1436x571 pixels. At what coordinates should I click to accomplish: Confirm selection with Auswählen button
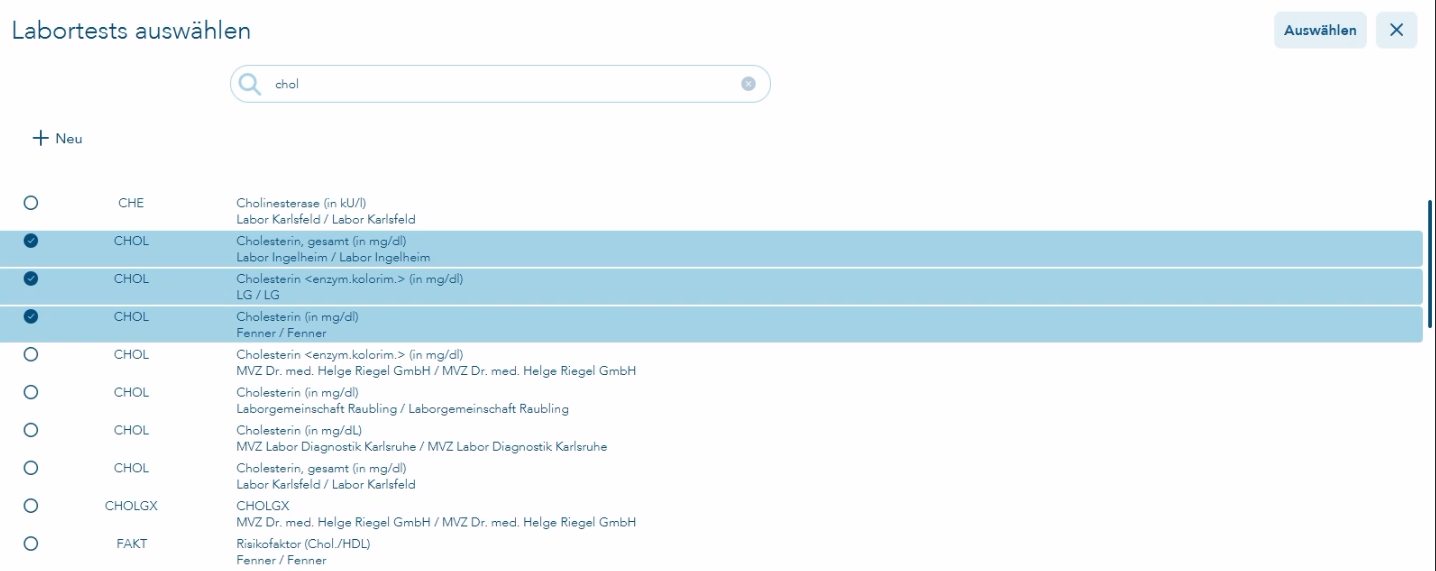click(x=1320, y=30)
